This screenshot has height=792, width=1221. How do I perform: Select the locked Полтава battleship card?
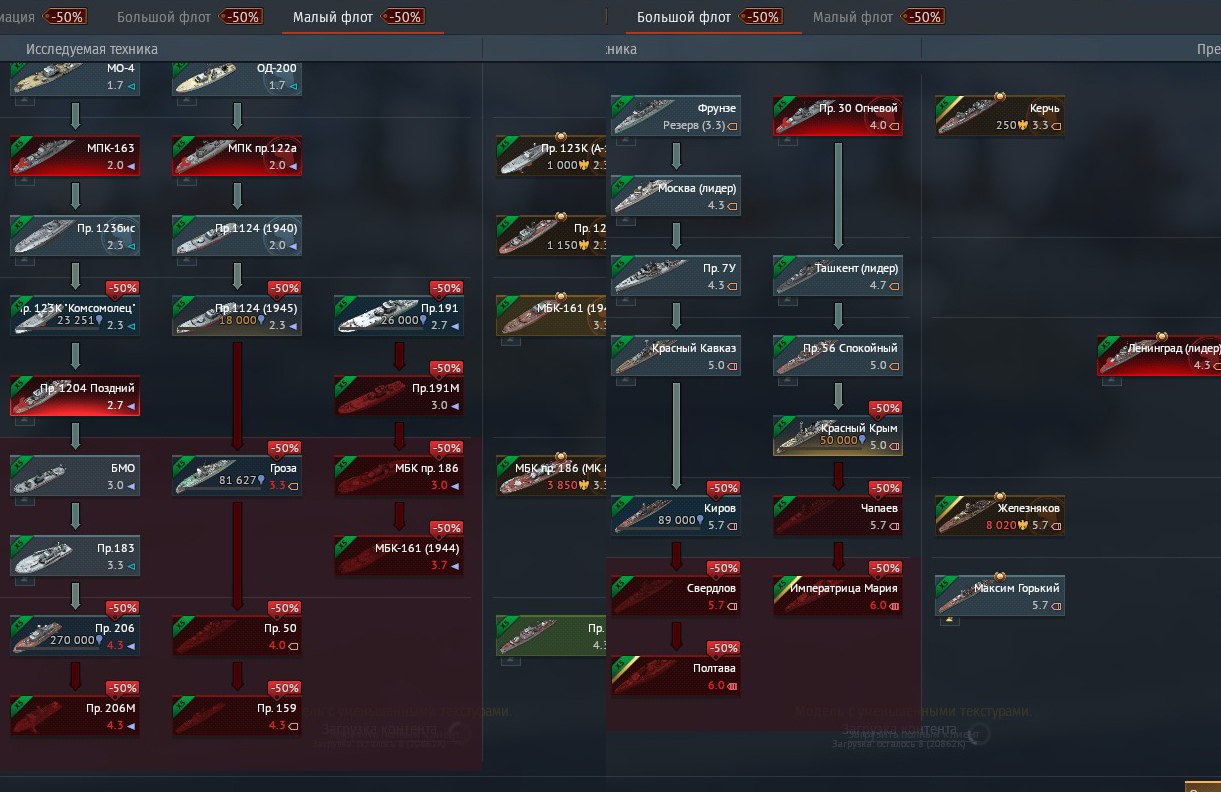click(x=676, y=676)
